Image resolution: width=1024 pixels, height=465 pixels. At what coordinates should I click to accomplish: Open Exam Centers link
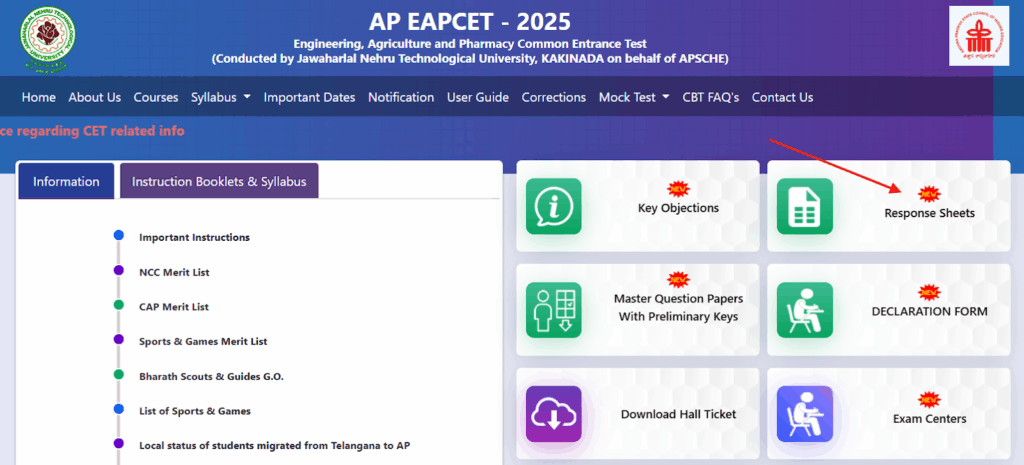929,419
